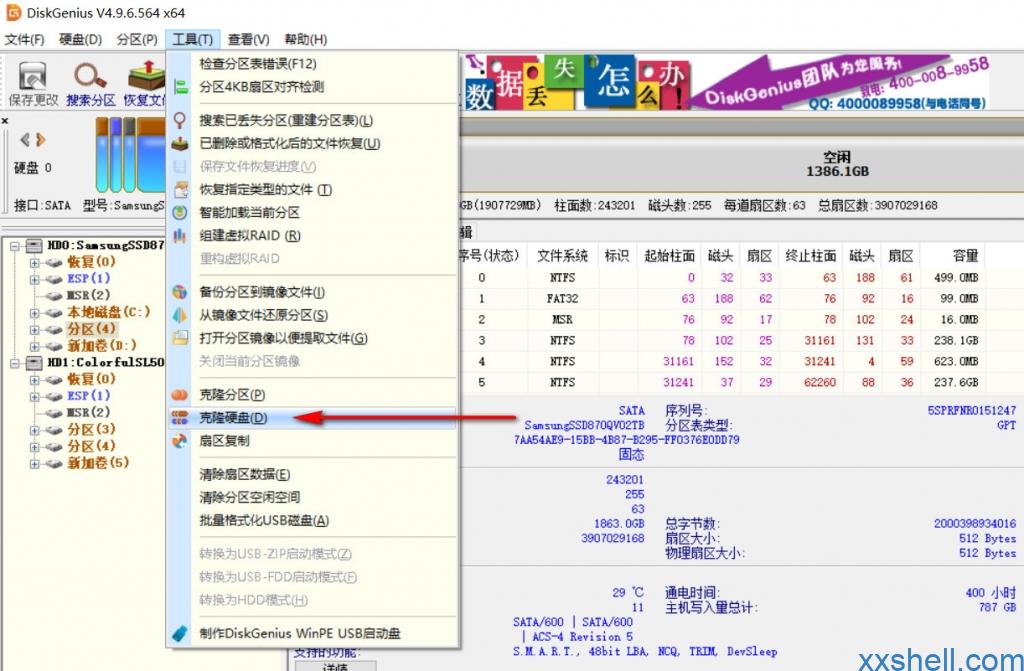Select FAT32 row in partition table
1024x671 pixels.
coord(722,299)
